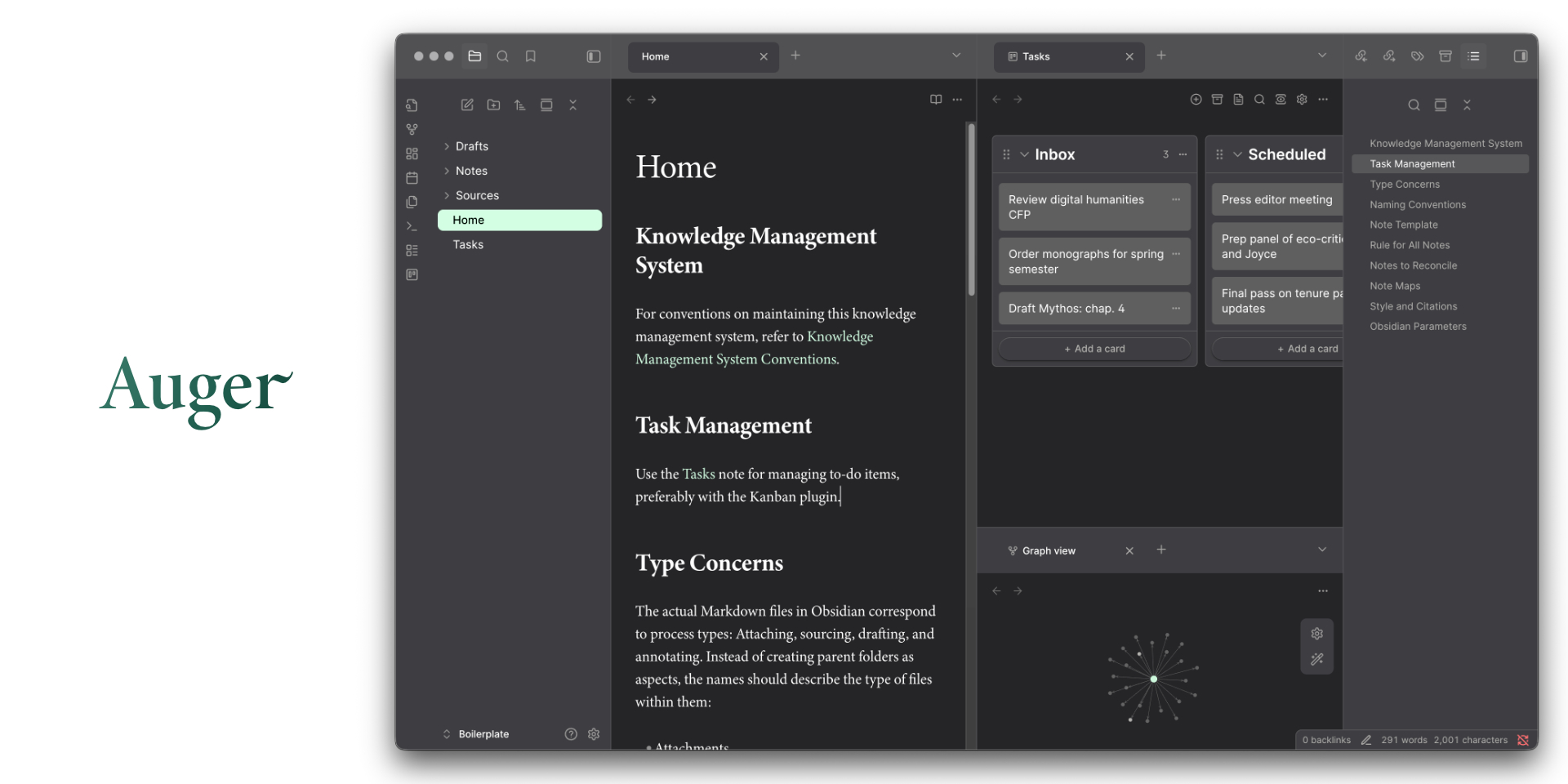Create a new canvas from the ribbon
Screen dimensions: 1568x784
coord(412,154)
